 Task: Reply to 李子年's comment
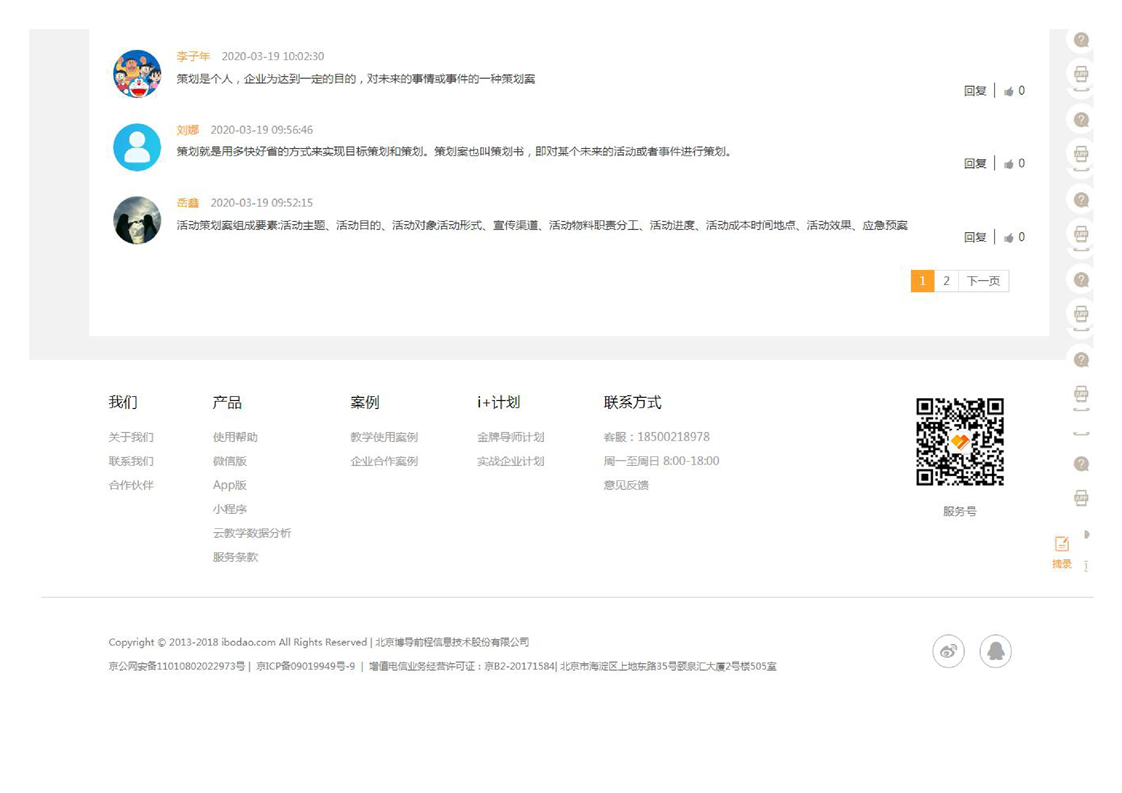pos(975,91)
